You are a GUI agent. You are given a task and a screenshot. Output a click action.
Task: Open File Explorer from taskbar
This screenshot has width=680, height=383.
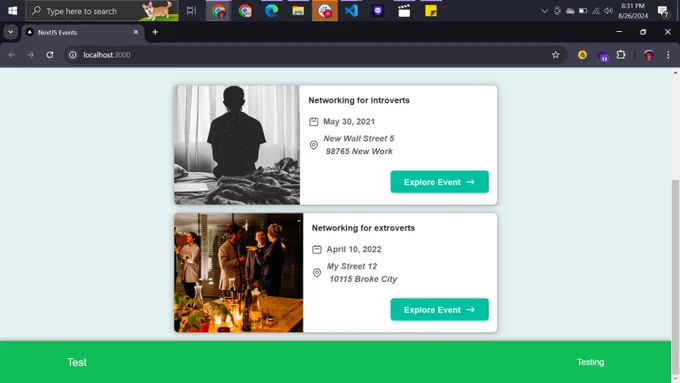pyautogui.click(x=298, y=11)
